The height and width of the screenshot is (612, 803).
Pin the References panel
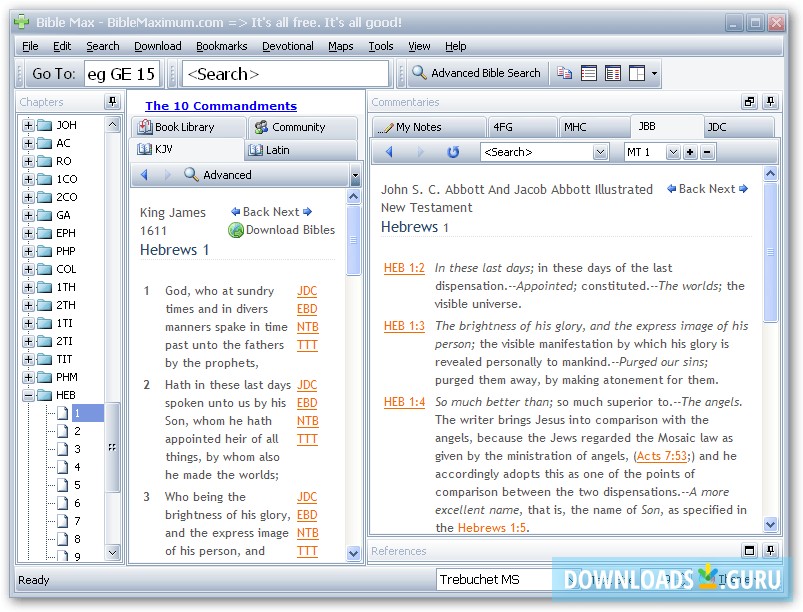tap(770, 551)
